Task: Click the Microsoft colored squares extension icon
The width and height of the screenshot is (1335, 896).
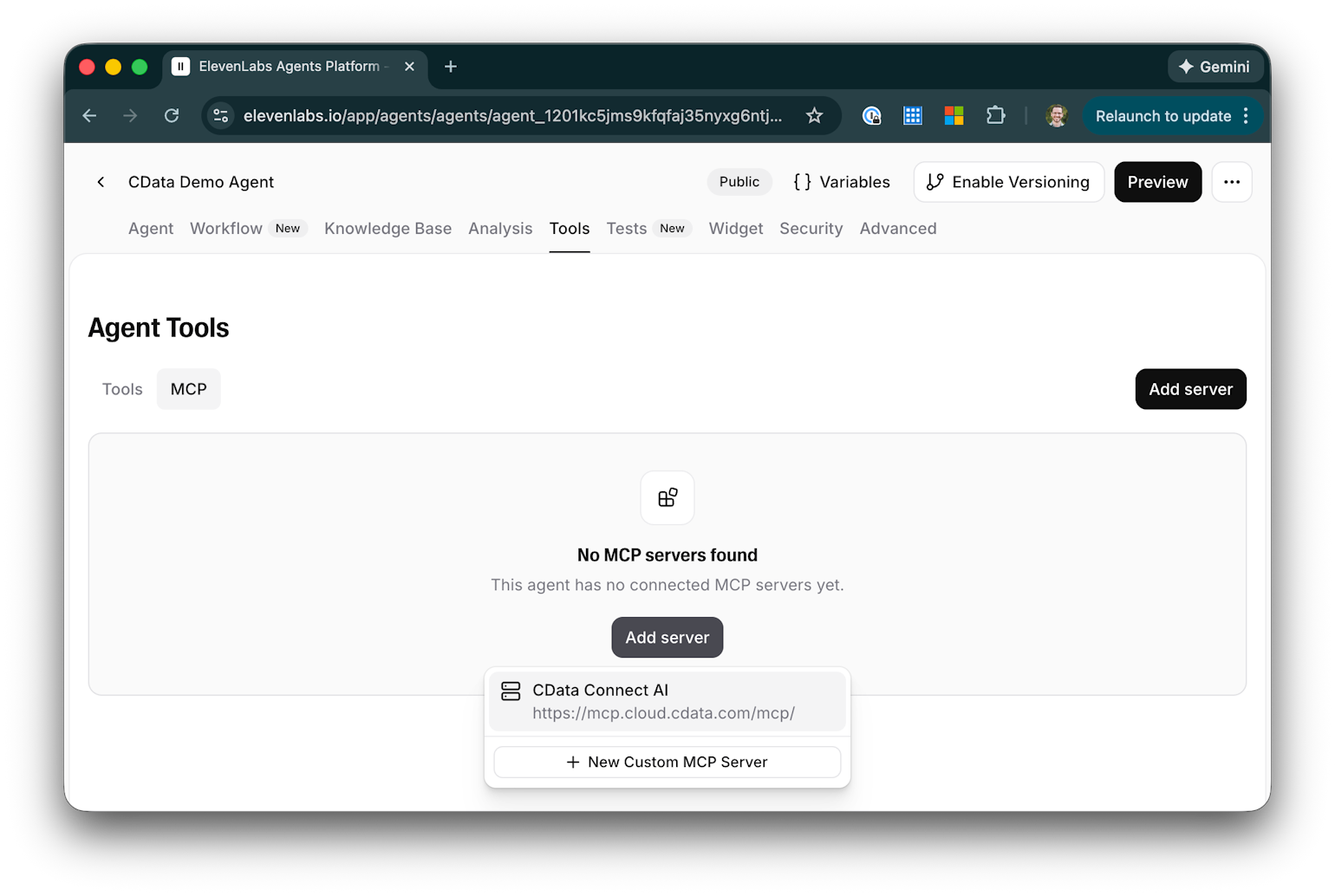Action: [954, 116]
